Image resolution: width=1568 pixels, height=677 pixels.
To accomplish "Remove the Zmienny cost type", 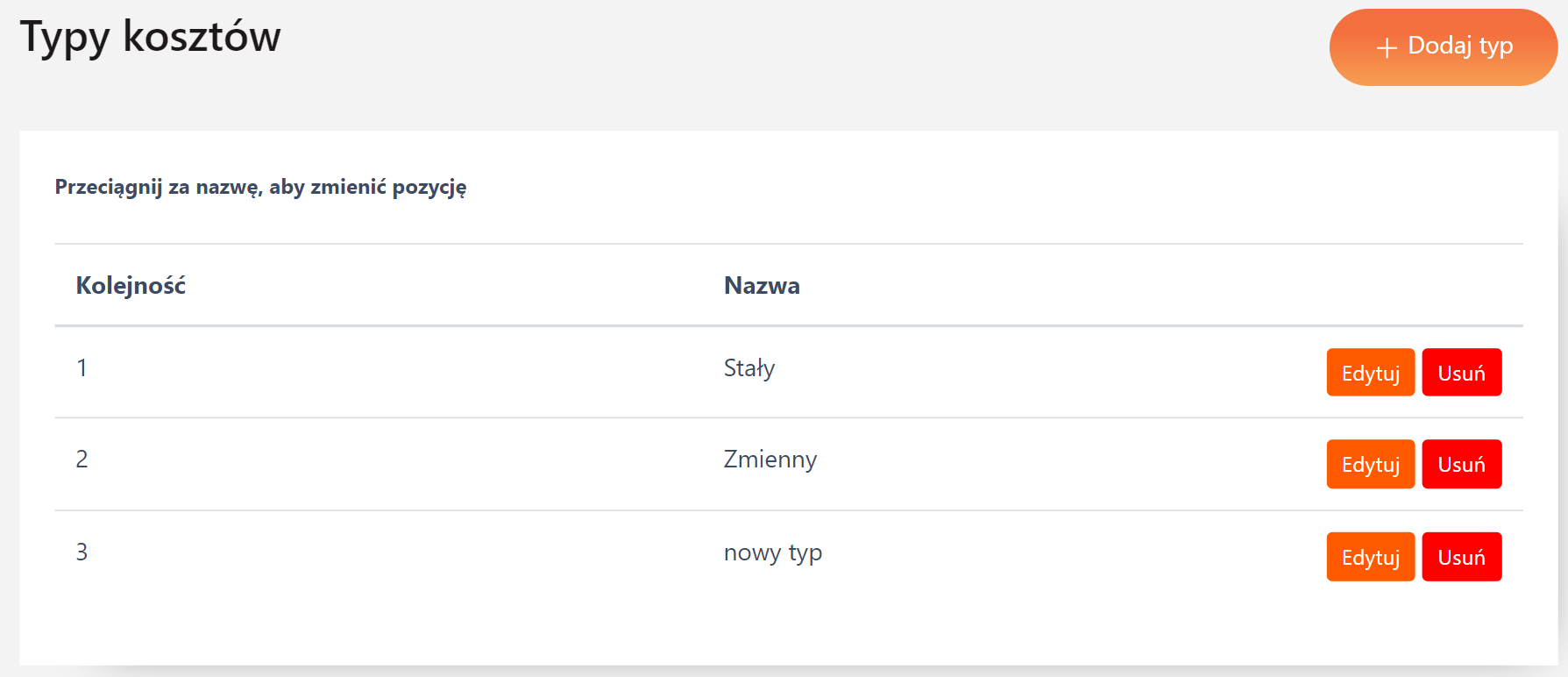I will point(1461,464).
